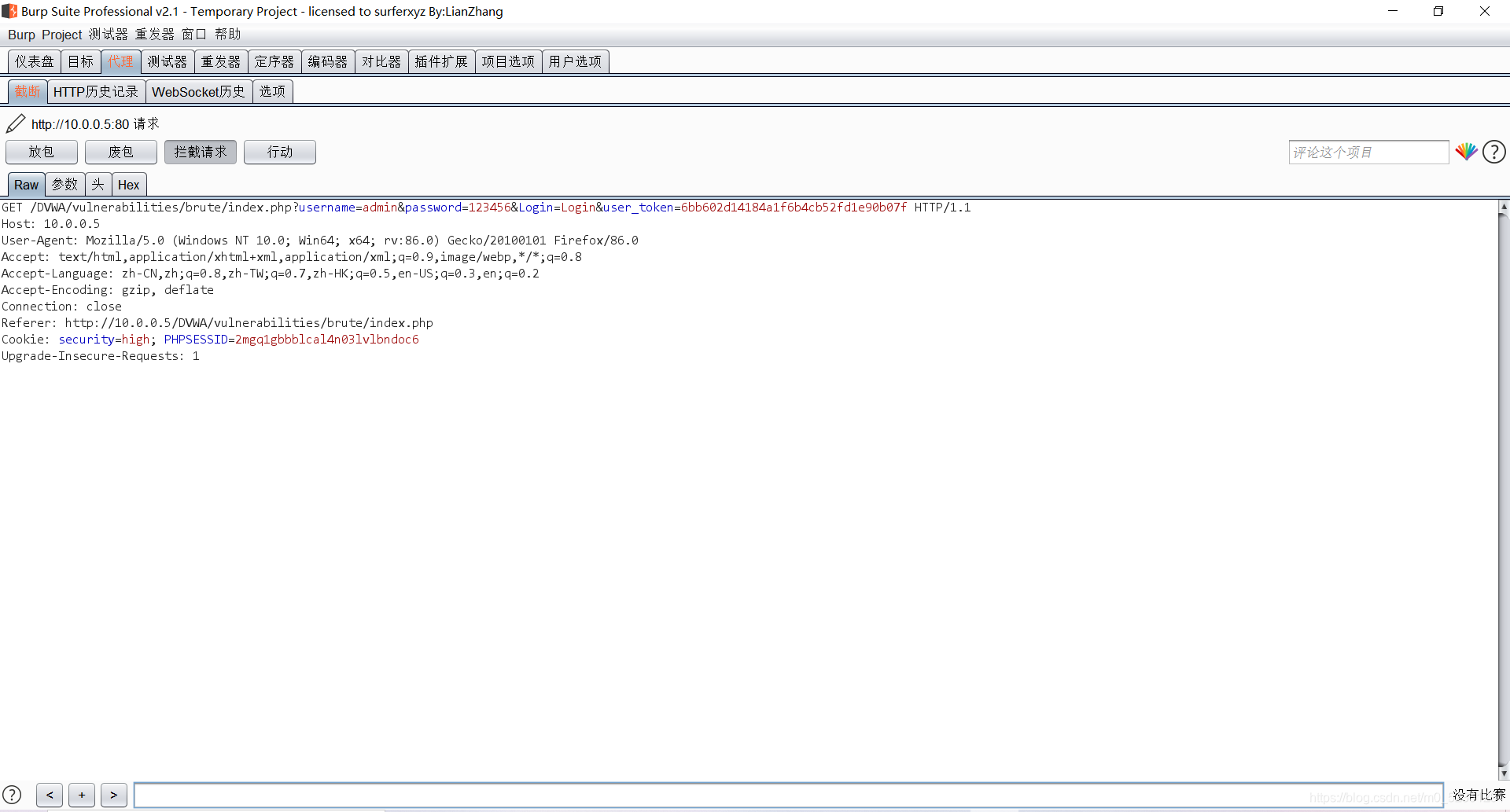Select the 截断 intercept sub-tab
The height and width of the screenshot is (812, 1510).
[28, 92]
